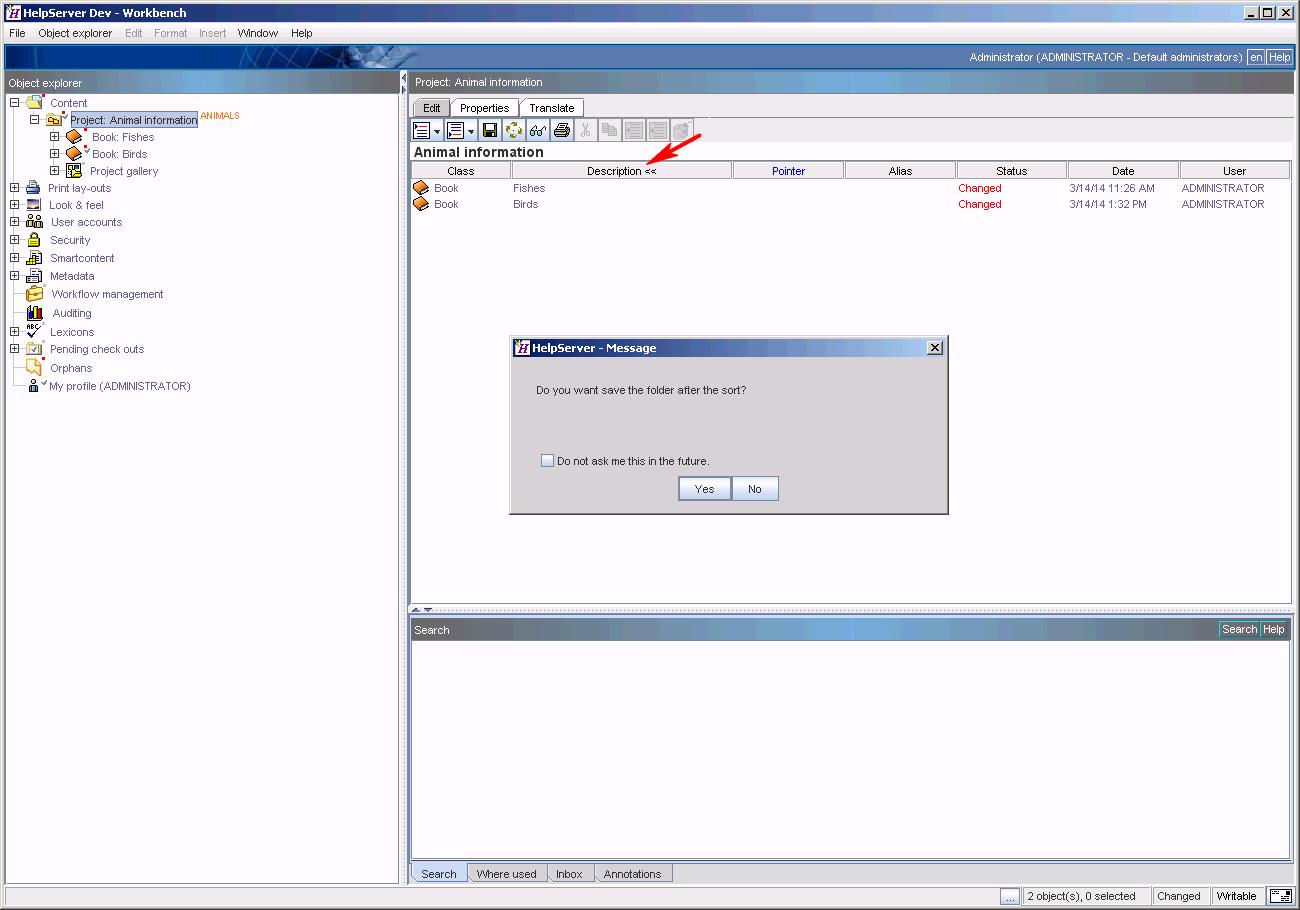Screen dimensions: 1300x910
Task: Switch to the Properties tab
Action: (485, 108)
